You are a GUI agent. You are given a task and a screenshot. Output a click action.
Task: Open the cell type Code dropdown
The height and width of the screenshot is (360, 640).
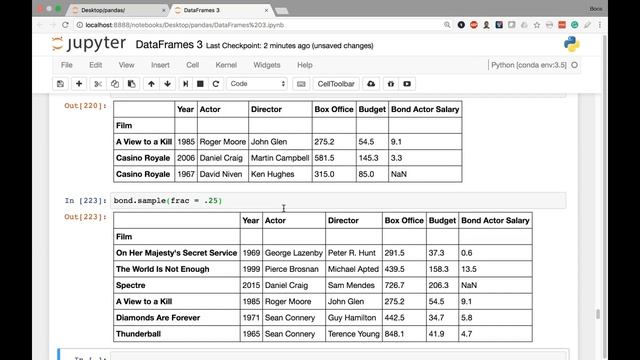(257, 84)
